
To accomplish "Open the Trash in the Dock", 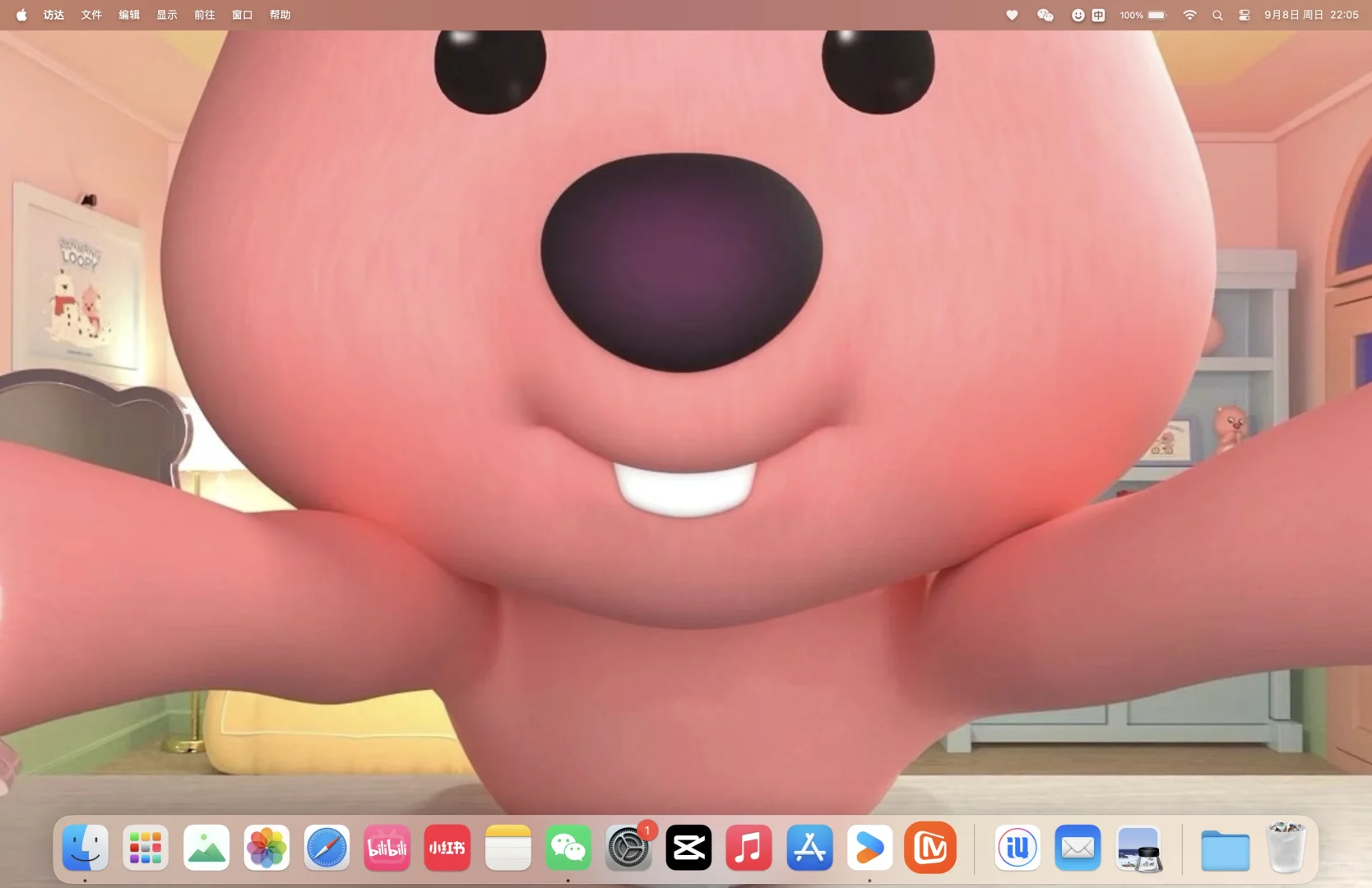I will (x=1286, y=848).
